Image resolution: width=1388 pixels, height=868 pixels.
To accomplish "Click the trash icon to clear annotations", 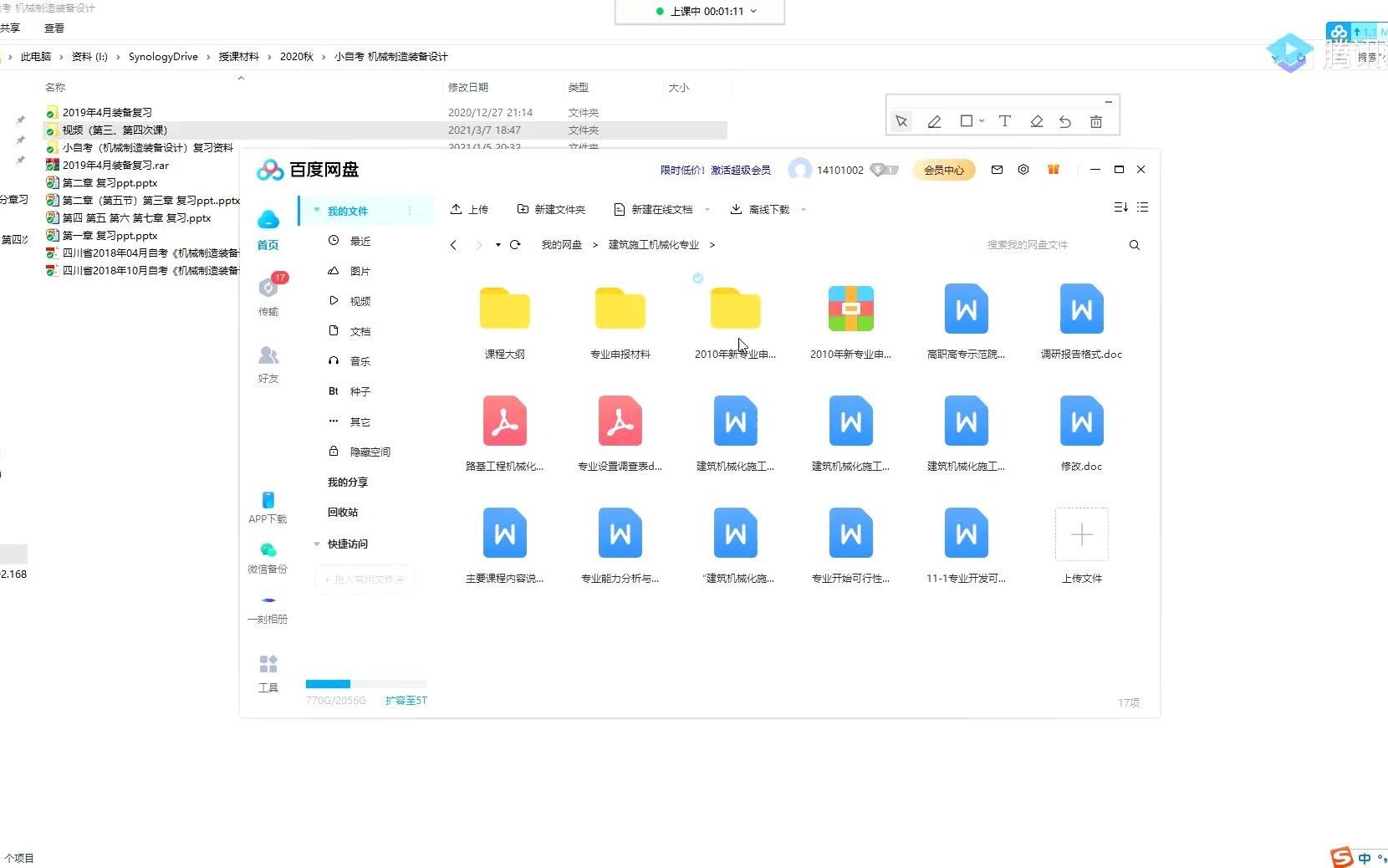I will pyautogui.click(x=1096, y=121).
